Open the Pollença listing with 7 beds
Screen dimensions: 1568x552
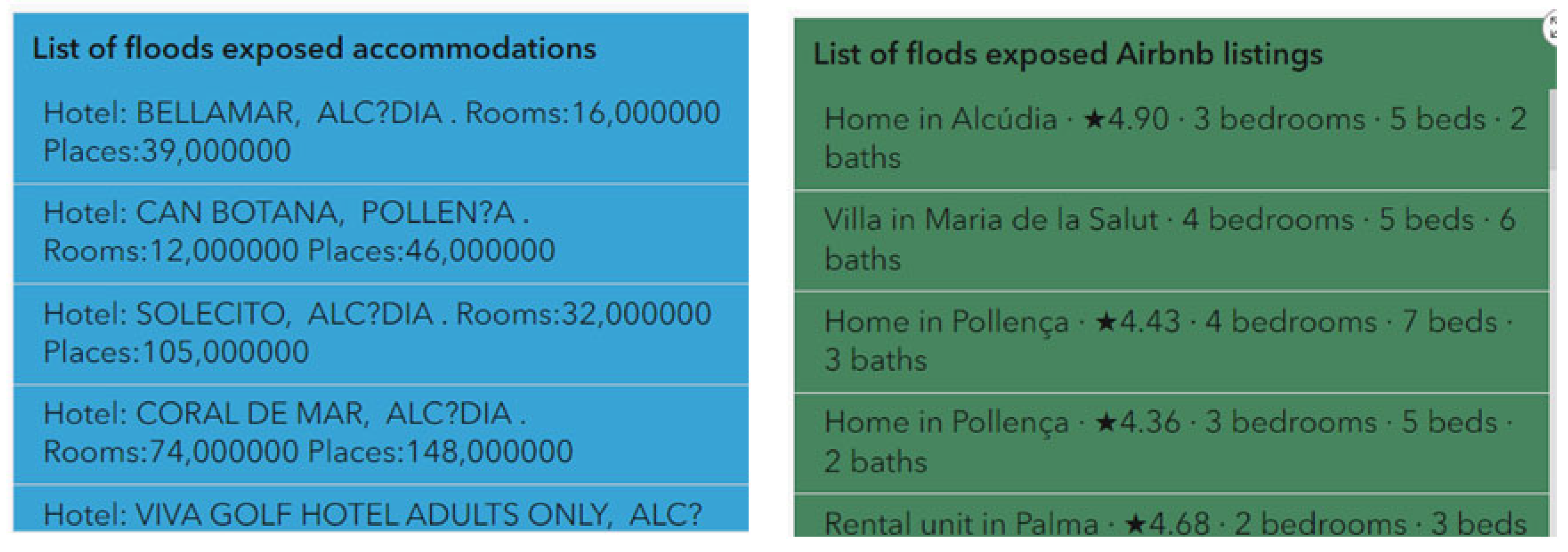(1171, 341)
